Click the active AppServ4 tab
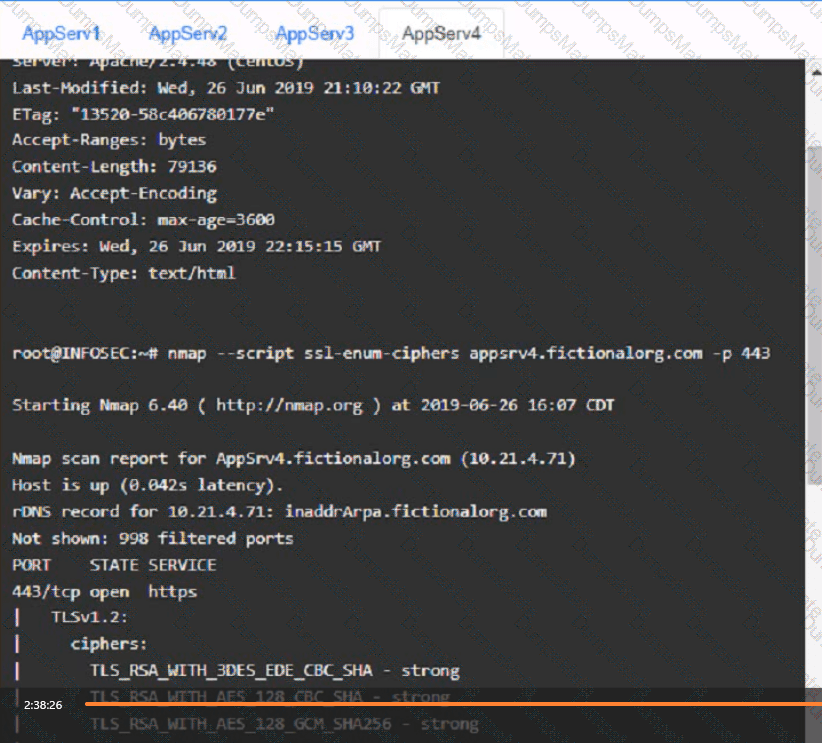The height and width of the screenshot is (743, 822). pyautogui.click(x=441, y=34)
